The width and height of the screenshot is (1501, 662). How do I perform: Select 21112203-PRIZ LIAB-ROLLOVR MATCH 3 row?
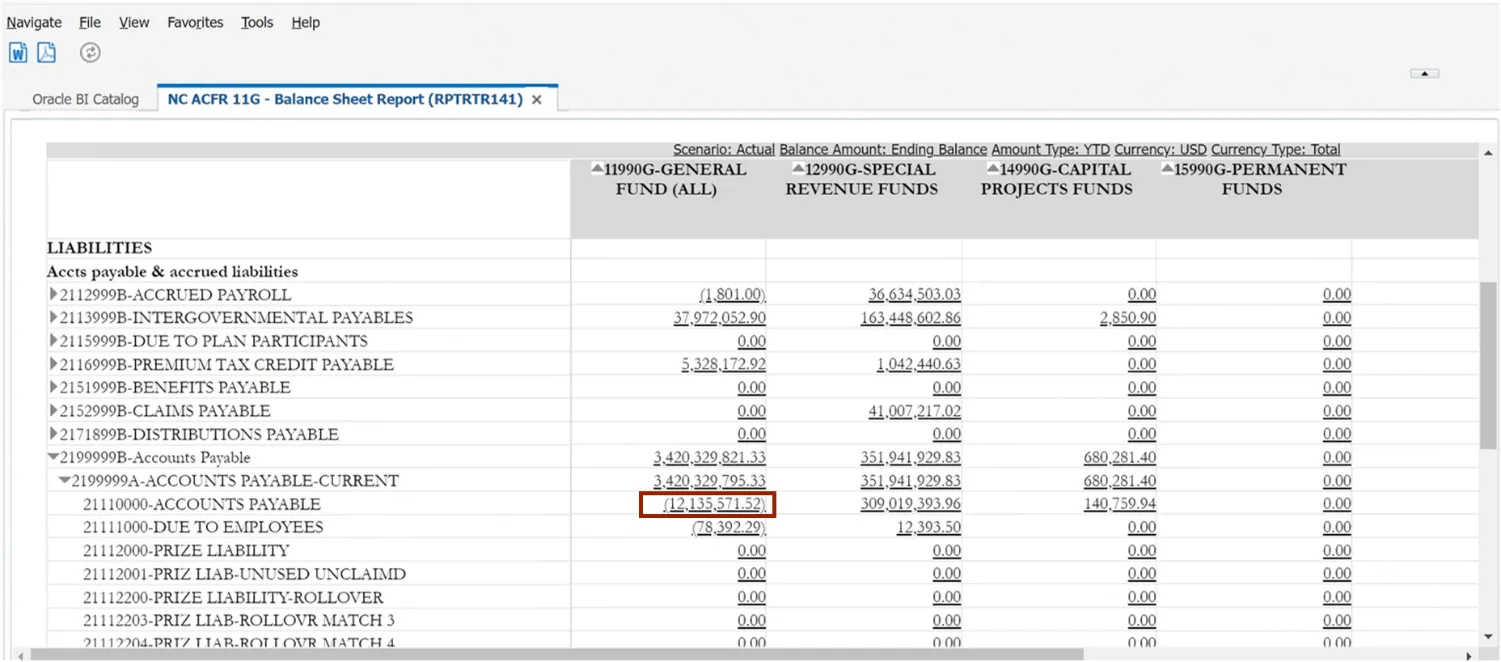239,621
